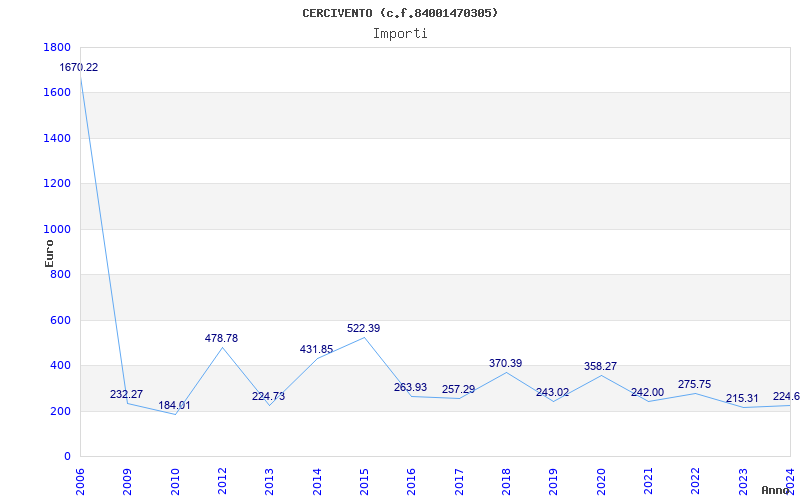Click the Anno x-axis title
Screen dimensions: 800x500
(x=775, y=490)
